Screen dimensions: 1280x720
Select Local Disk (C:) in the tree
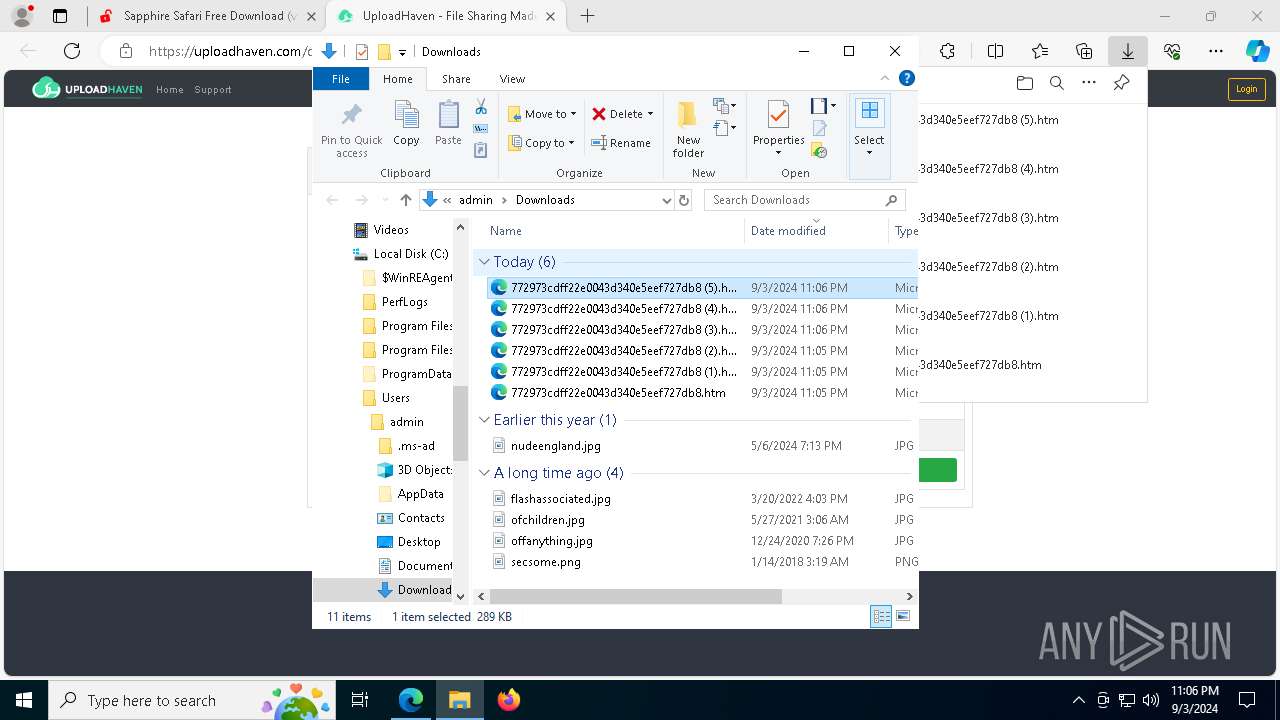410,254
